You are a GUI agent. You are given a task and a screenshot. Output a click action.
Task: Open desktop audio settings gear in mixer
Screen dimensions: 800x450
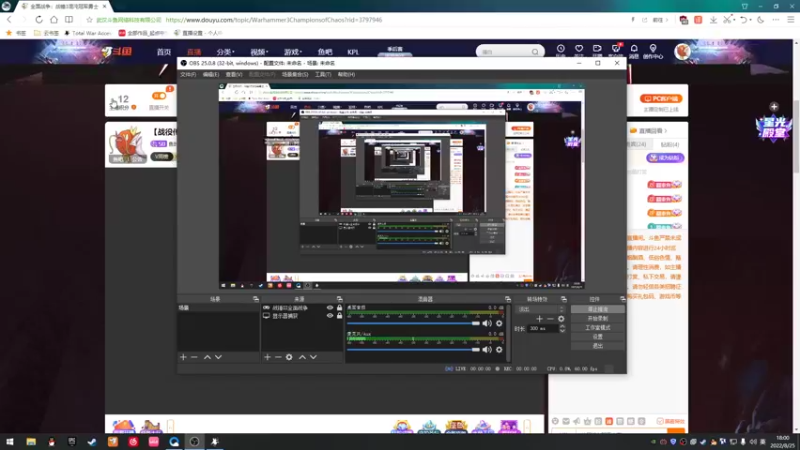point(499,323)
